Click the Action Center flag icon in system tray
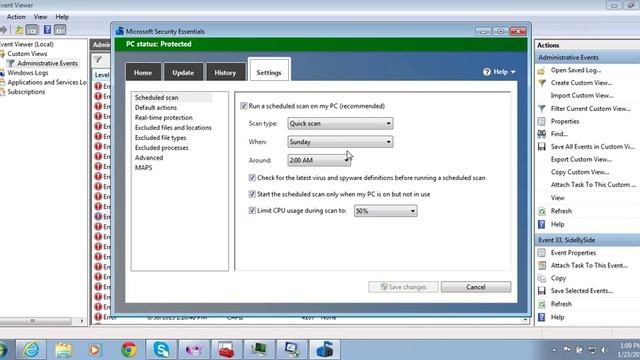Viewport: 640px width, 360px height. click(x=567, y=350)
